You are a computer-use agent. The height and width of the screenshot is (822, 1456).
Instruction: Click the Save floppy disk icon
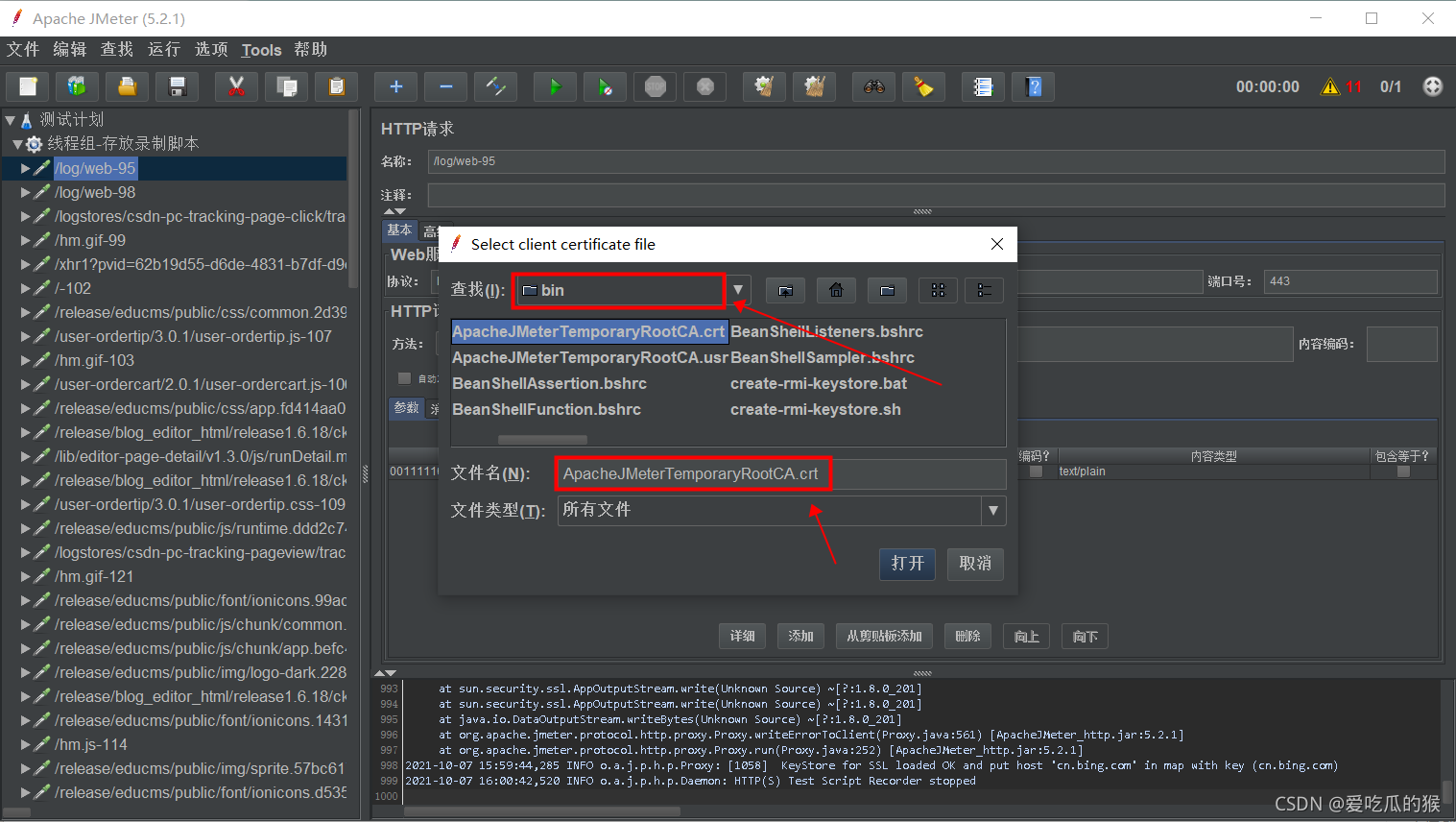[177, 86]
